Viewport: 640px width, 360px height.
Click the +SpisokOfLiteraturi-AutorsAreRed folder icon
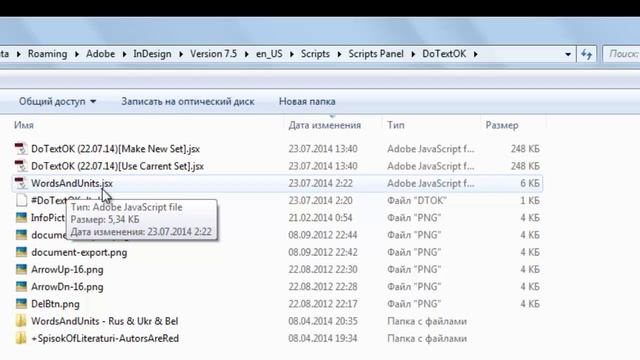click(21, 338)
